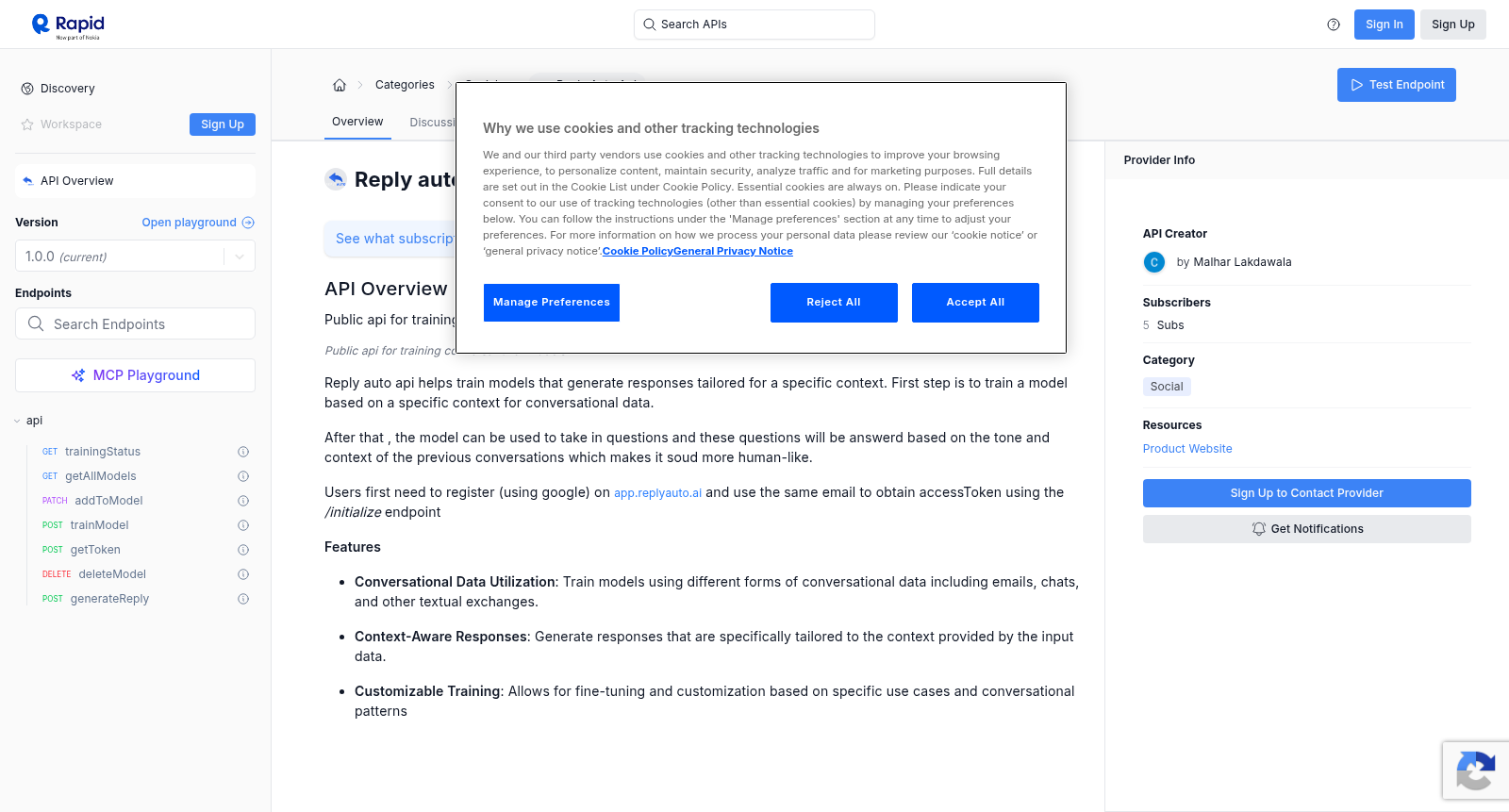Click info icon next to trainingStatus

243,452
